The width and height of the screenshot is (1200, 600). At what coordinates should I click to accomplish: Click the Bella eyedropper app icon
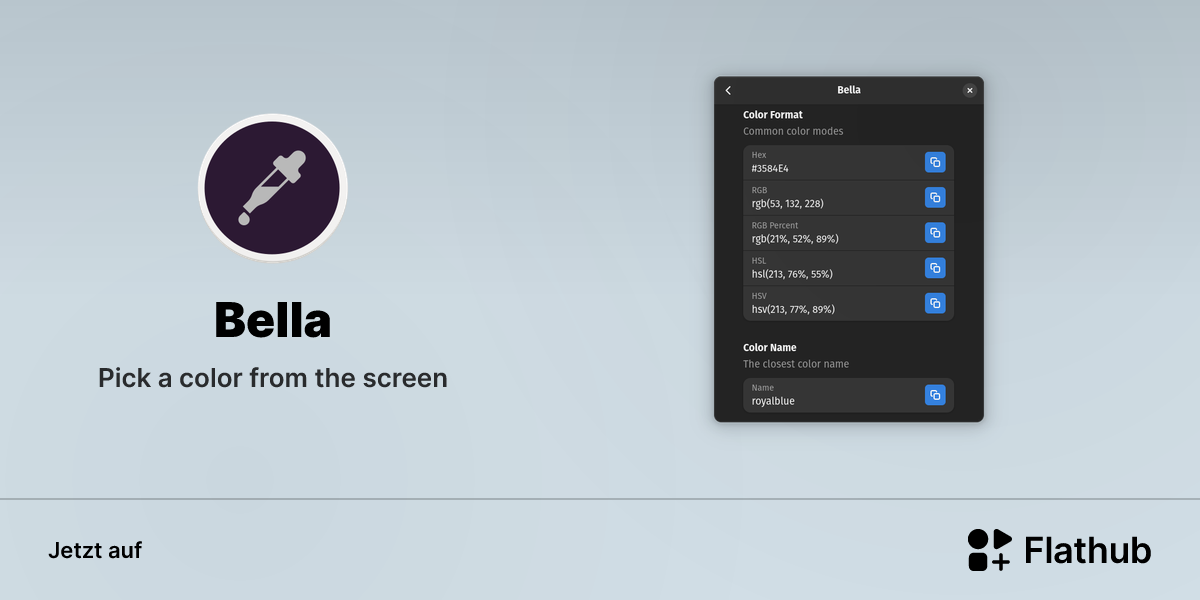point(272,188)
